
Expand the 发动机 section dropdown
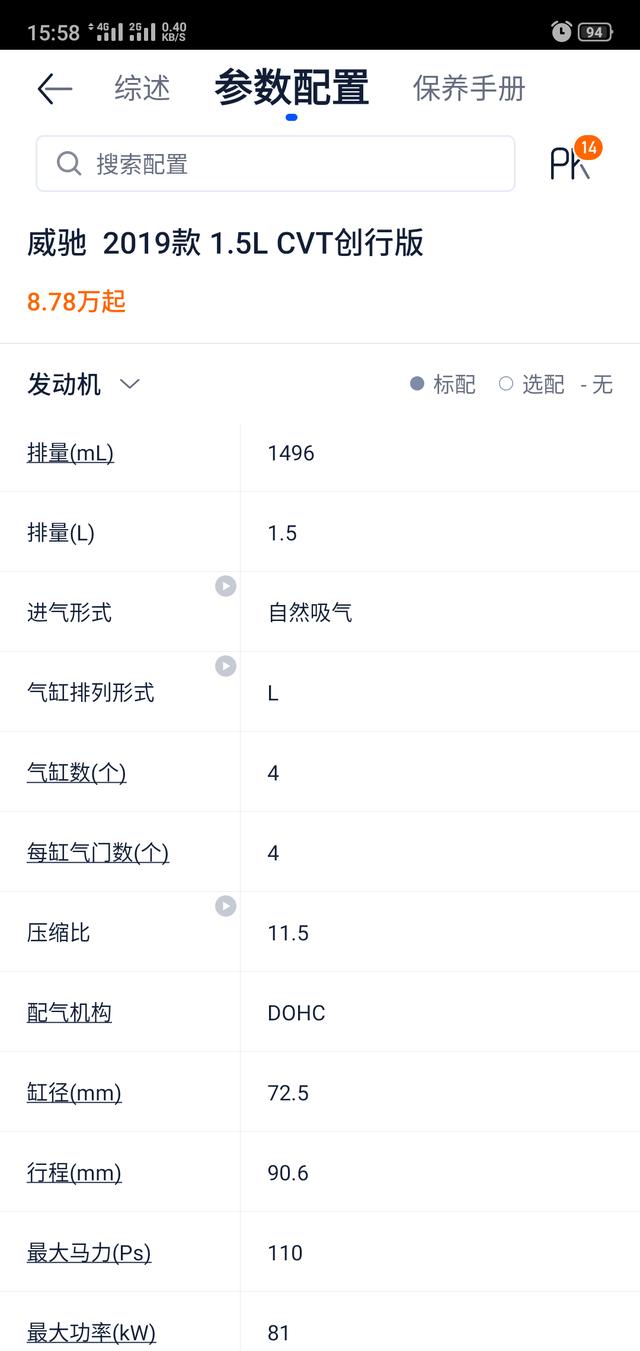coord(83,384)
